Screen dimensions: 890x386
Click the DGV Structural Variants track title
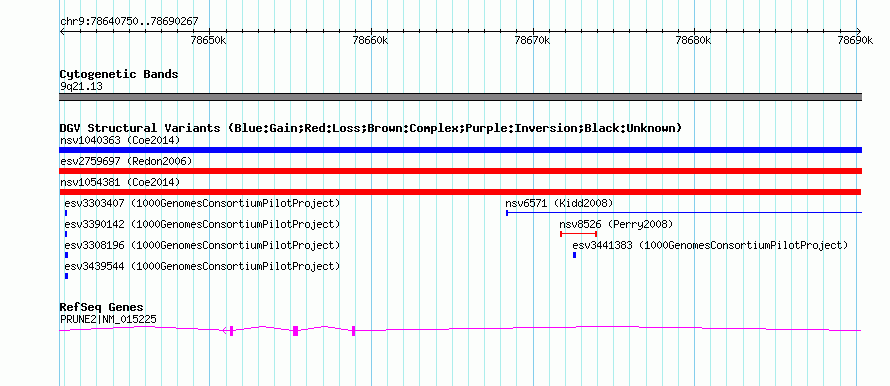click(370, 128)
